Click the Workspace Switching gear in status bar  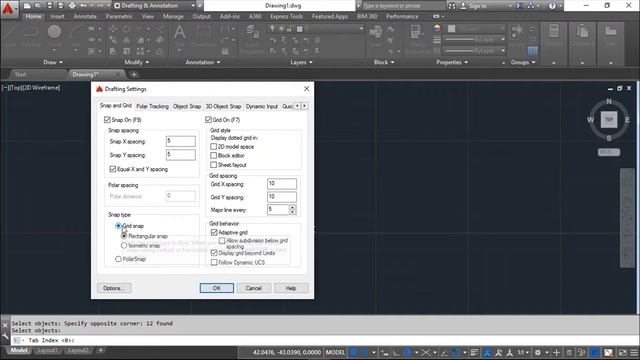tap(538, 352)
